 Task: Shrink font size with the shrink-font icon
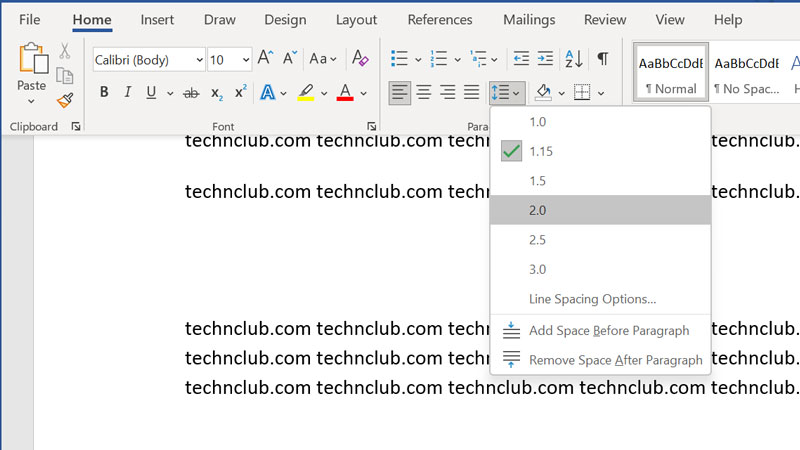(290, 58)
